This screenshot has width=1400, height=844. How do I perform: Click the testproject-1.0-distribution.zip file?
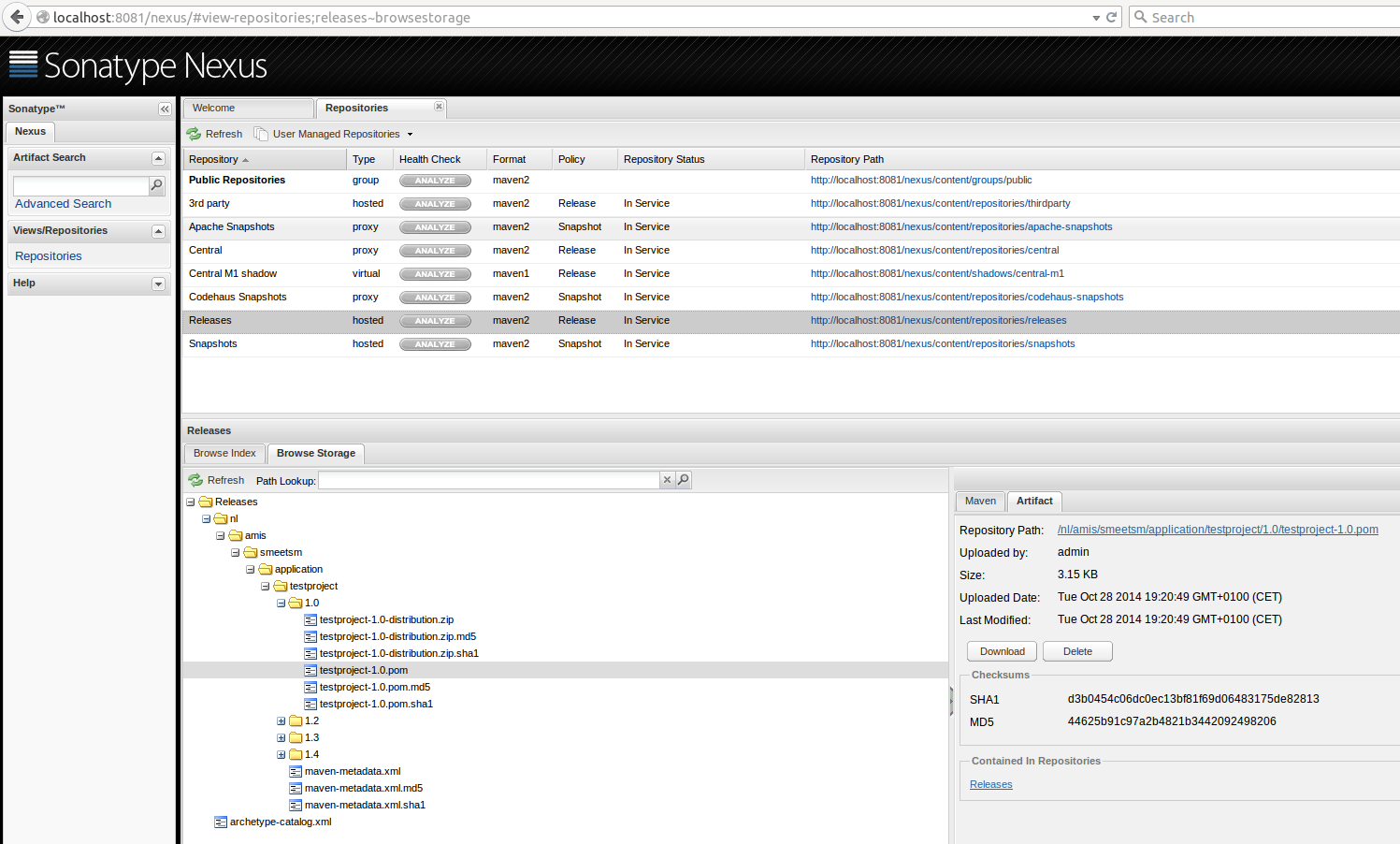coord(386,619)
